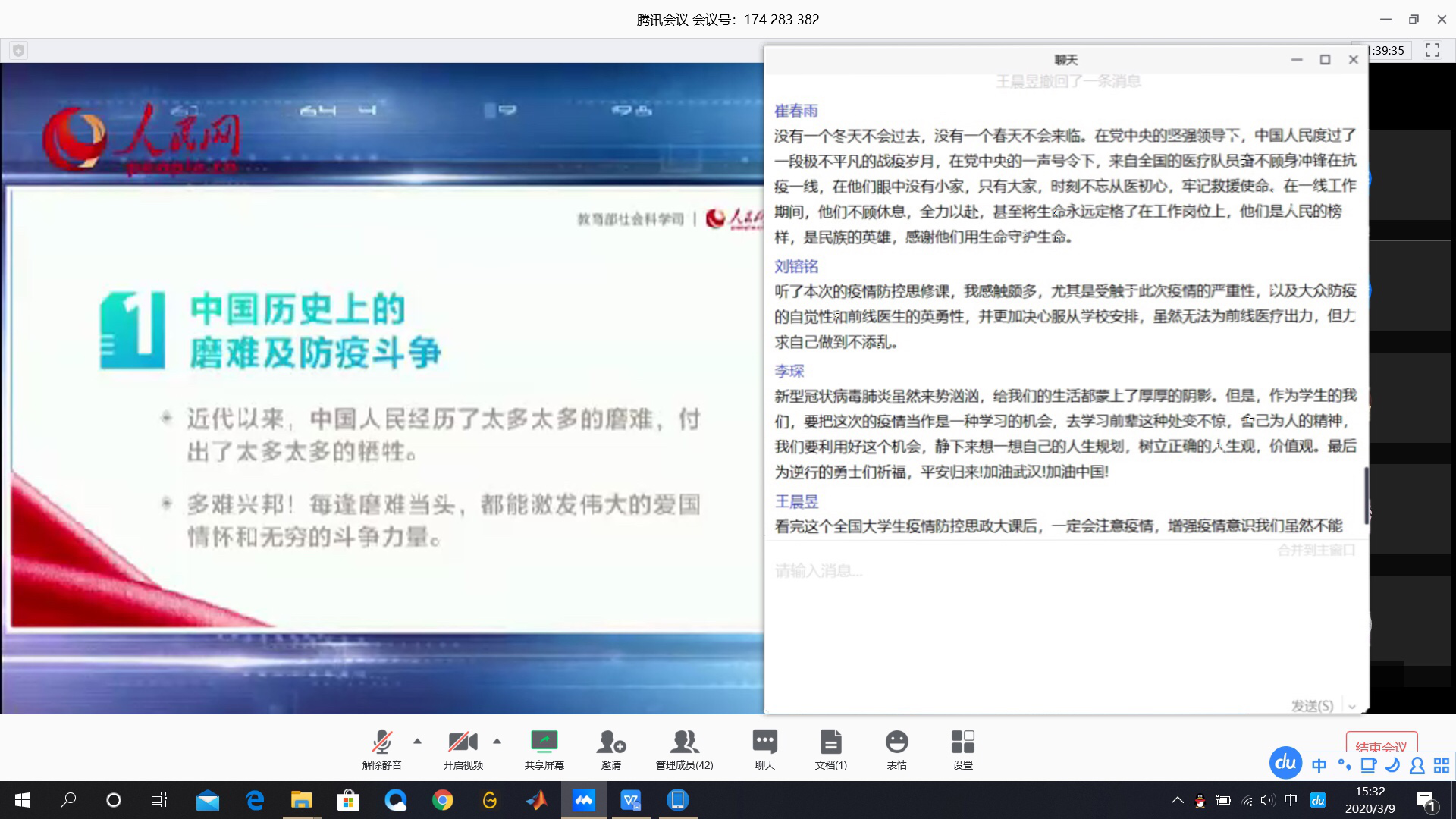This screenshot has height=819, width=1456.
Task: Open the 邀请 invite icon
Action: tap(610, 742)
